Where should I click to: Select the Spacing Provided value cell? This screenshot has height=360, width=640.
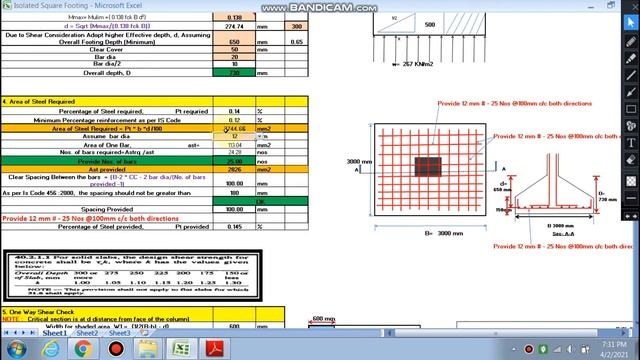234,209
